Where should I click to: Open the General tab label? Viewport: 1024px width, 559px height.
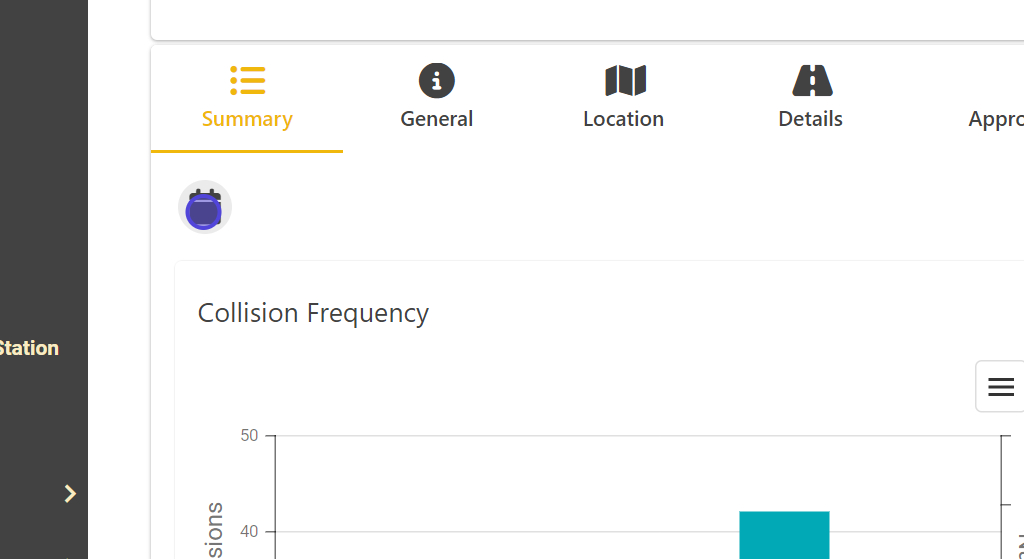pos(436,119)
